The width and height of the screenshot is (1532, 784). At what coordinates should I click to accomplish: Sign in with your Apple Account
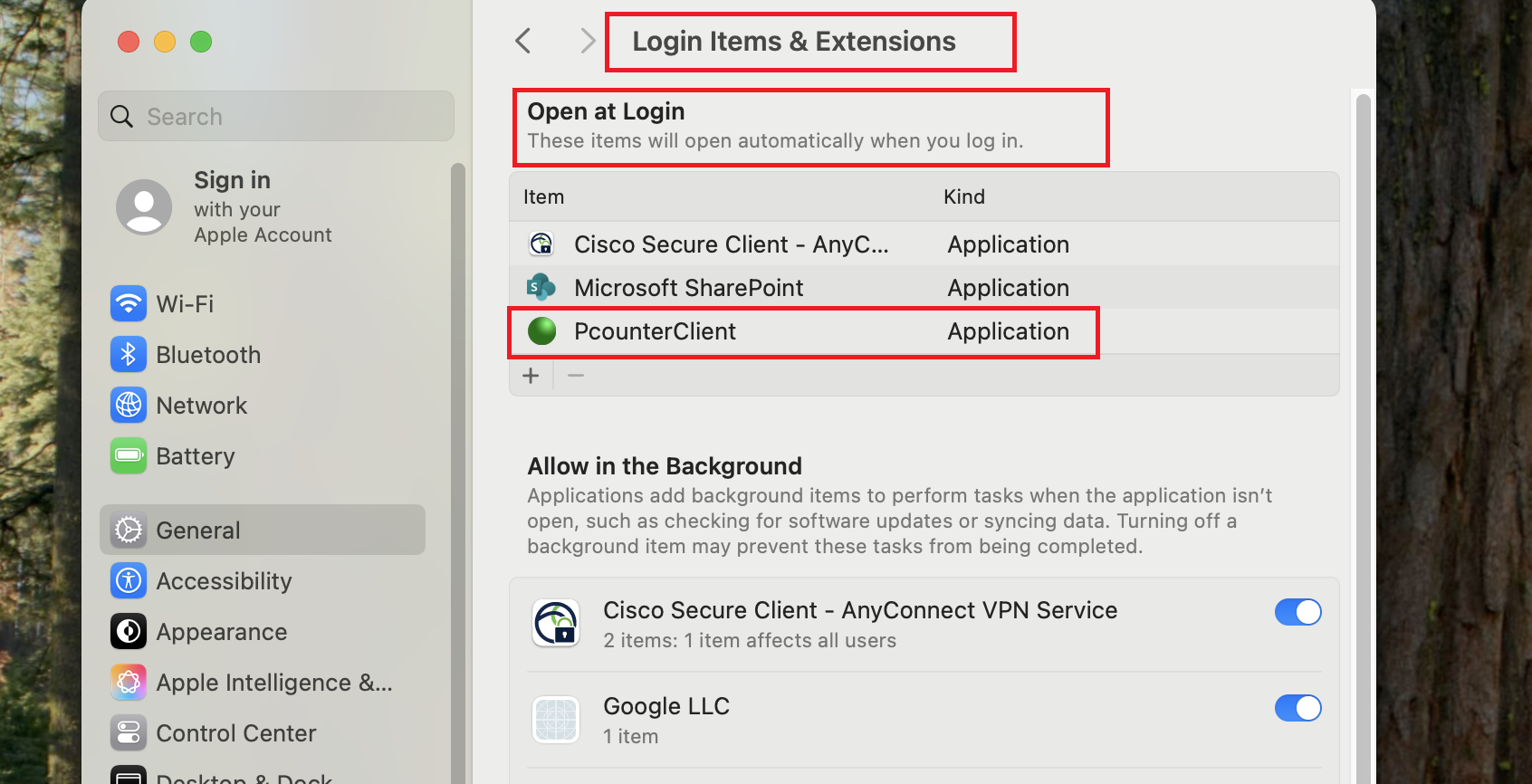(262, 207)
